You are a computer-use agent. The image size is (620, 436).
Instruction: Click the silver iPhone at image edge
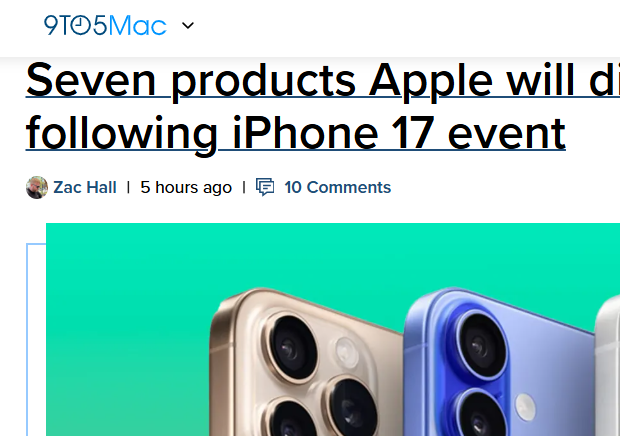pos(608,380)
